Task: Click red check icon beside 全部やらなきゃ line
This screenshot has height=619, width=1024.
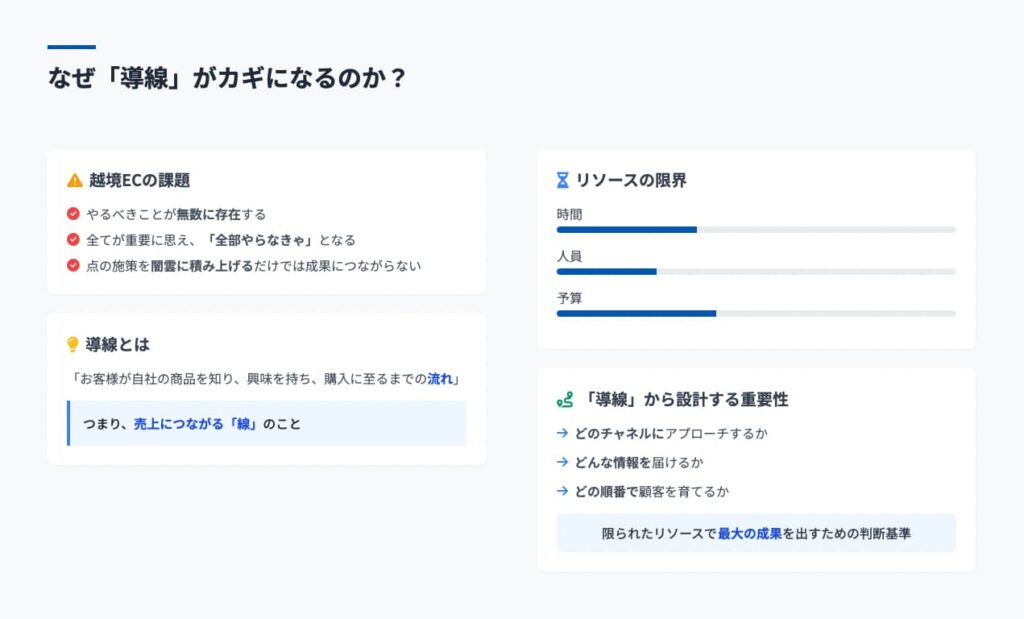Action: [x=73, y=240]
